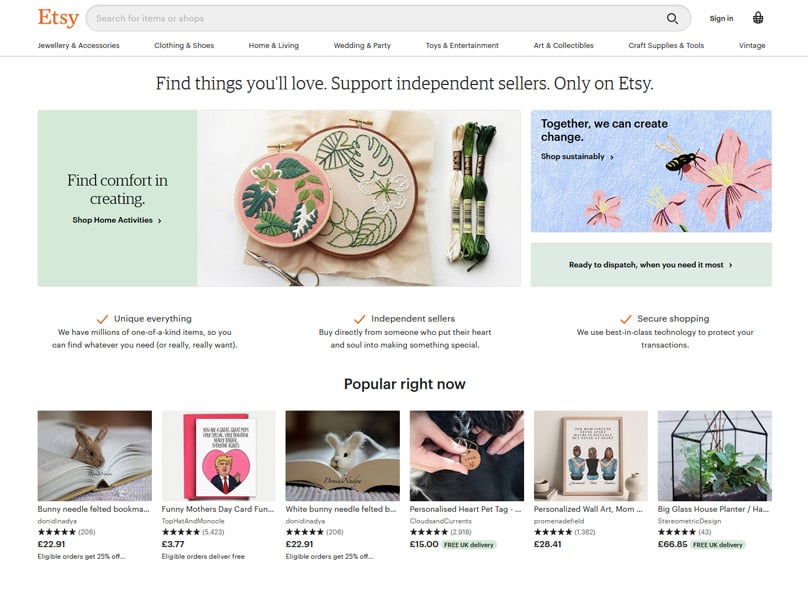
Task: Open the Craft Supplies & Tools category
Action: [x=665, y=45]
